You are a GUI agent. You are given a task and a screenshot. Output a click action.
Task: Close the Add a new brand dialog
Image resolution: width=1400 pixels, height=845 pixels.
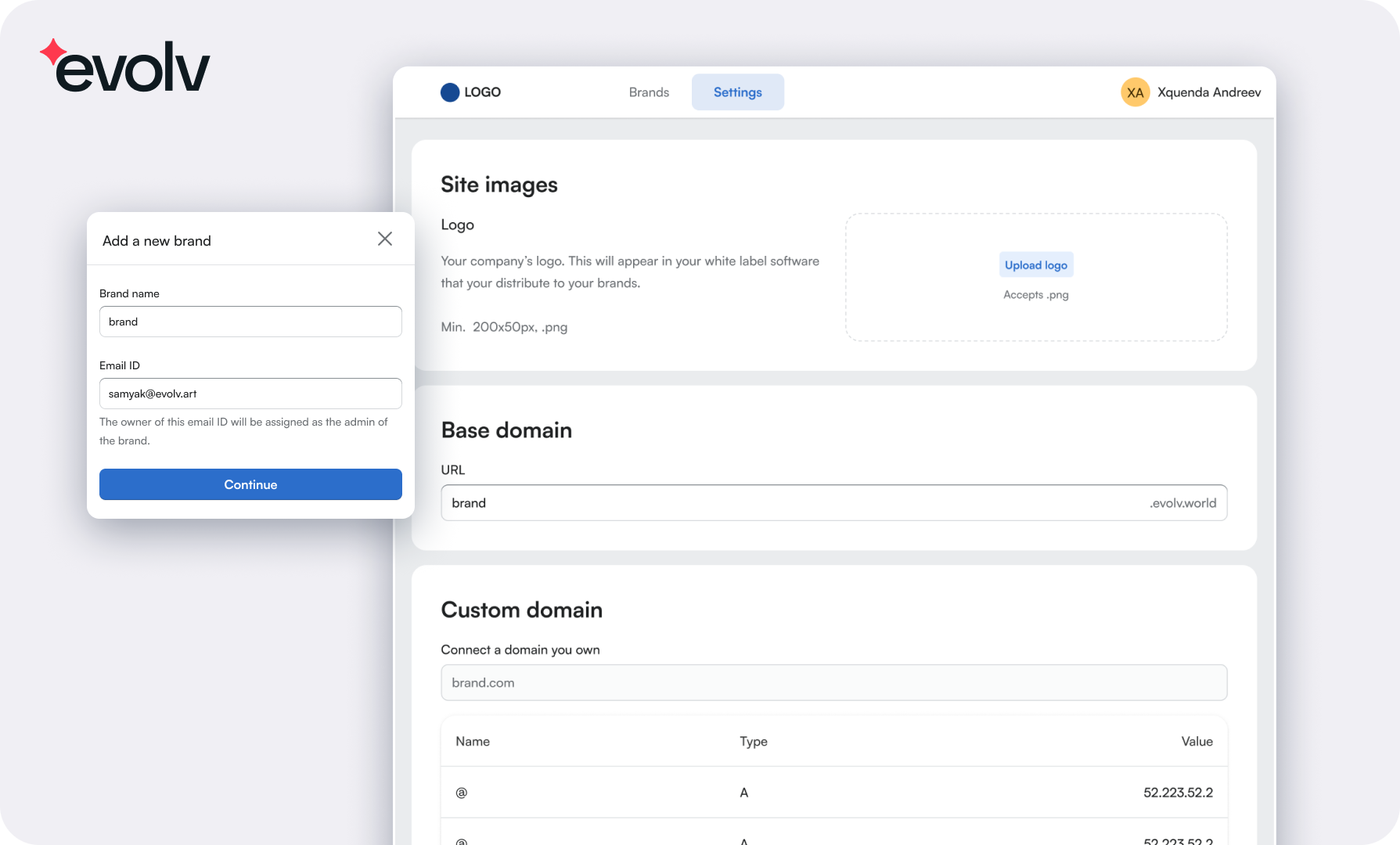(384, 239)
